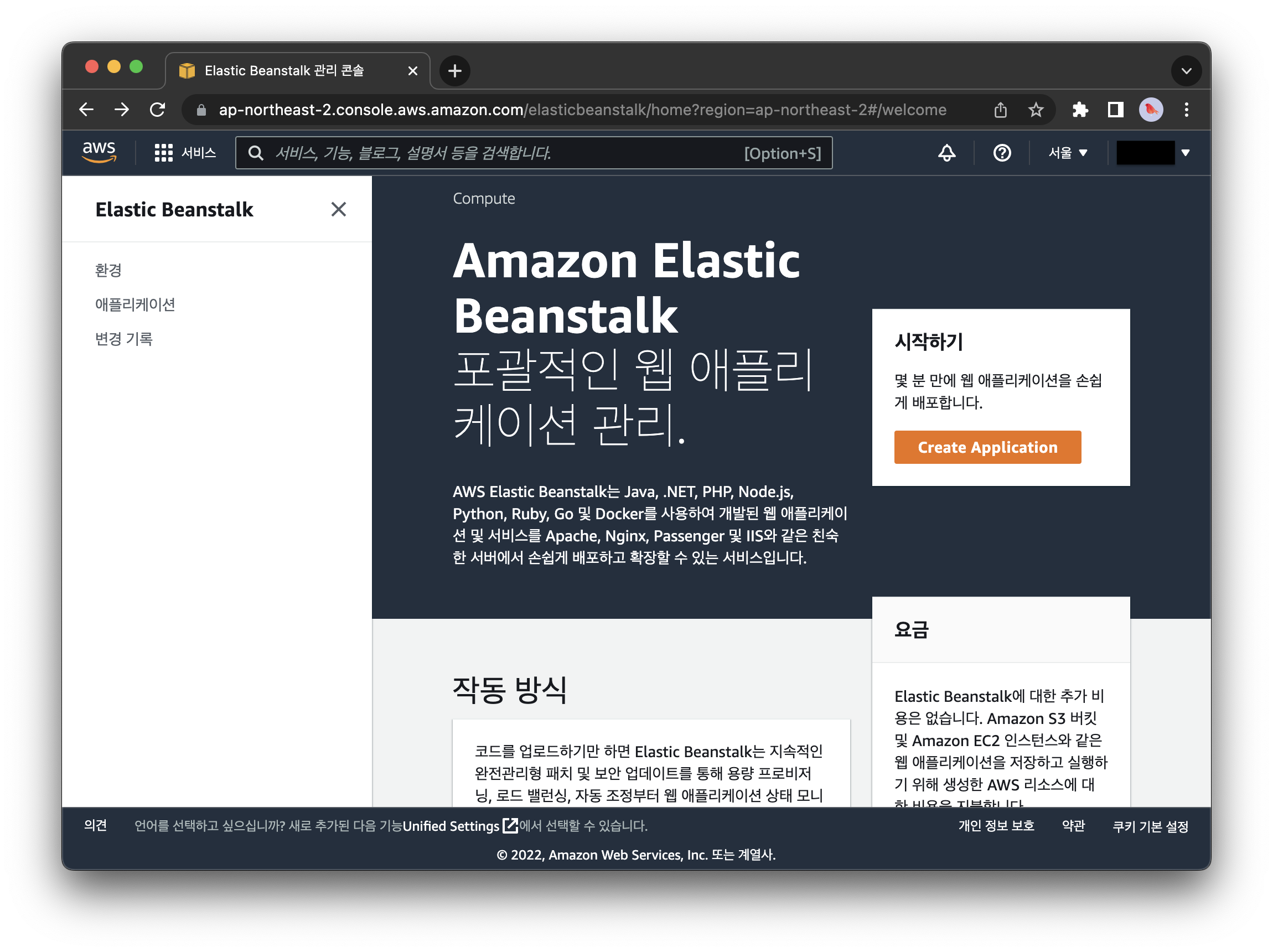Open the 서비스 grid menu icon
Viewport: 1273px width, 952px height.
tap(163, 153)
